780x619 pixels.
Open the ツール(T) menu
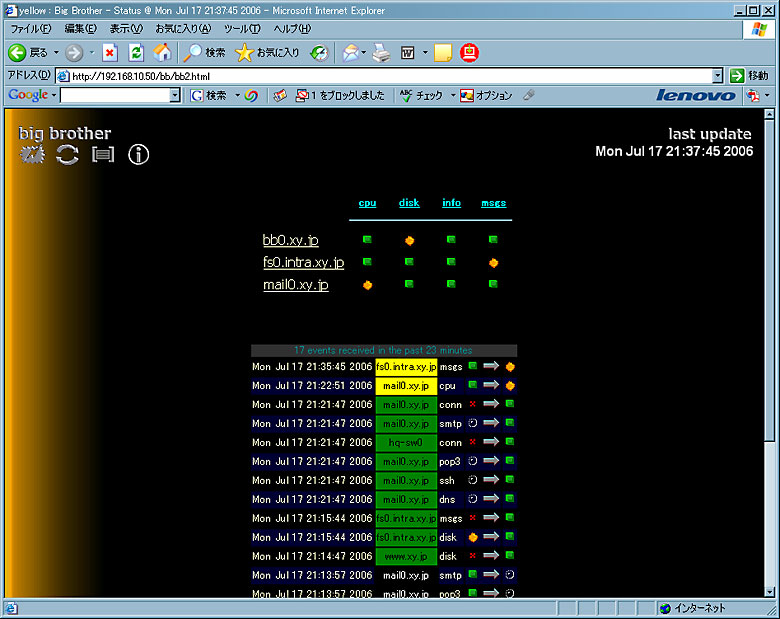(242, 29)
